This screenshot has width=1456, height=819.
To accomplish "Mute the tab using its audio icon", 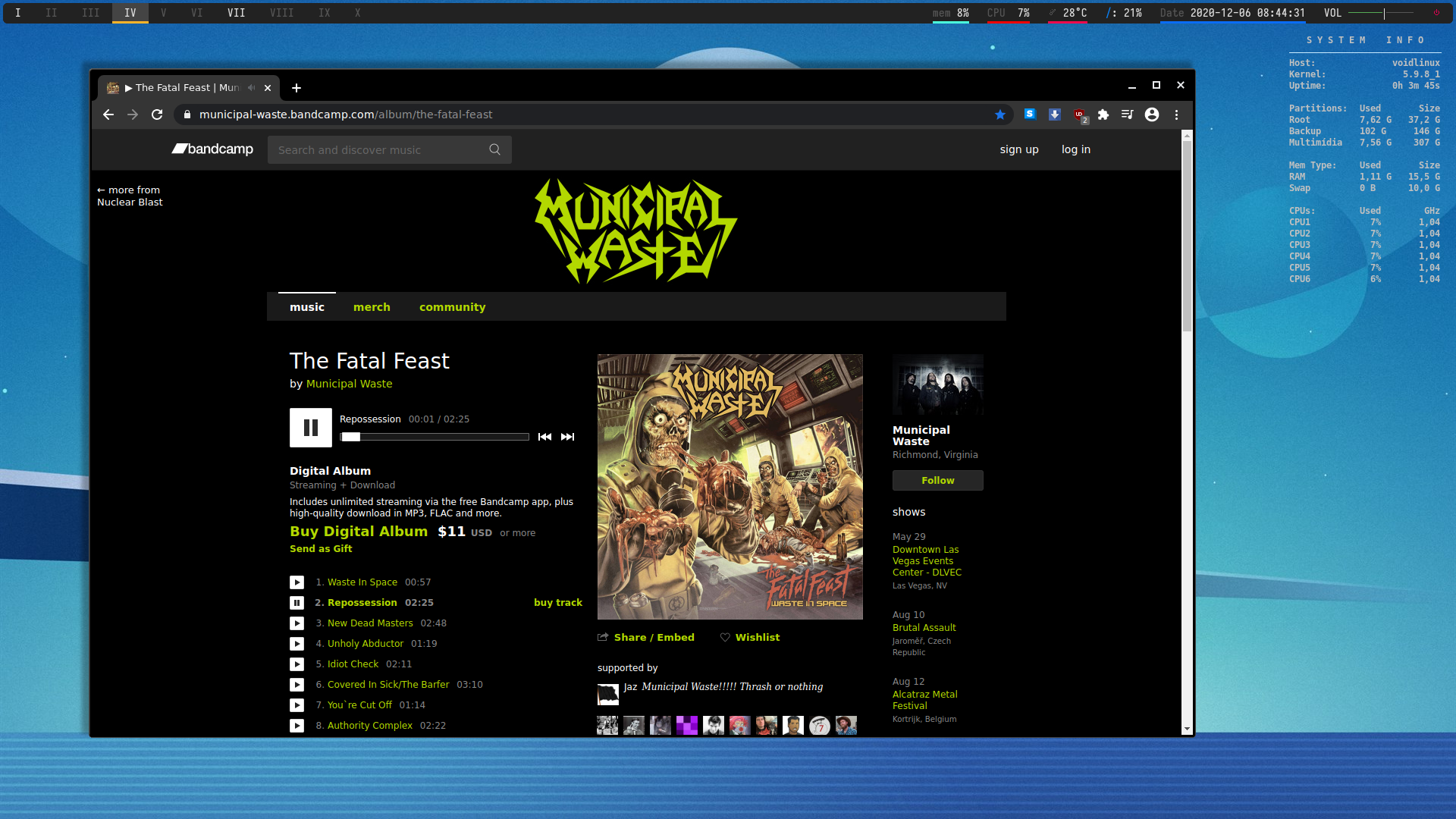I will (x=251, y=88).
